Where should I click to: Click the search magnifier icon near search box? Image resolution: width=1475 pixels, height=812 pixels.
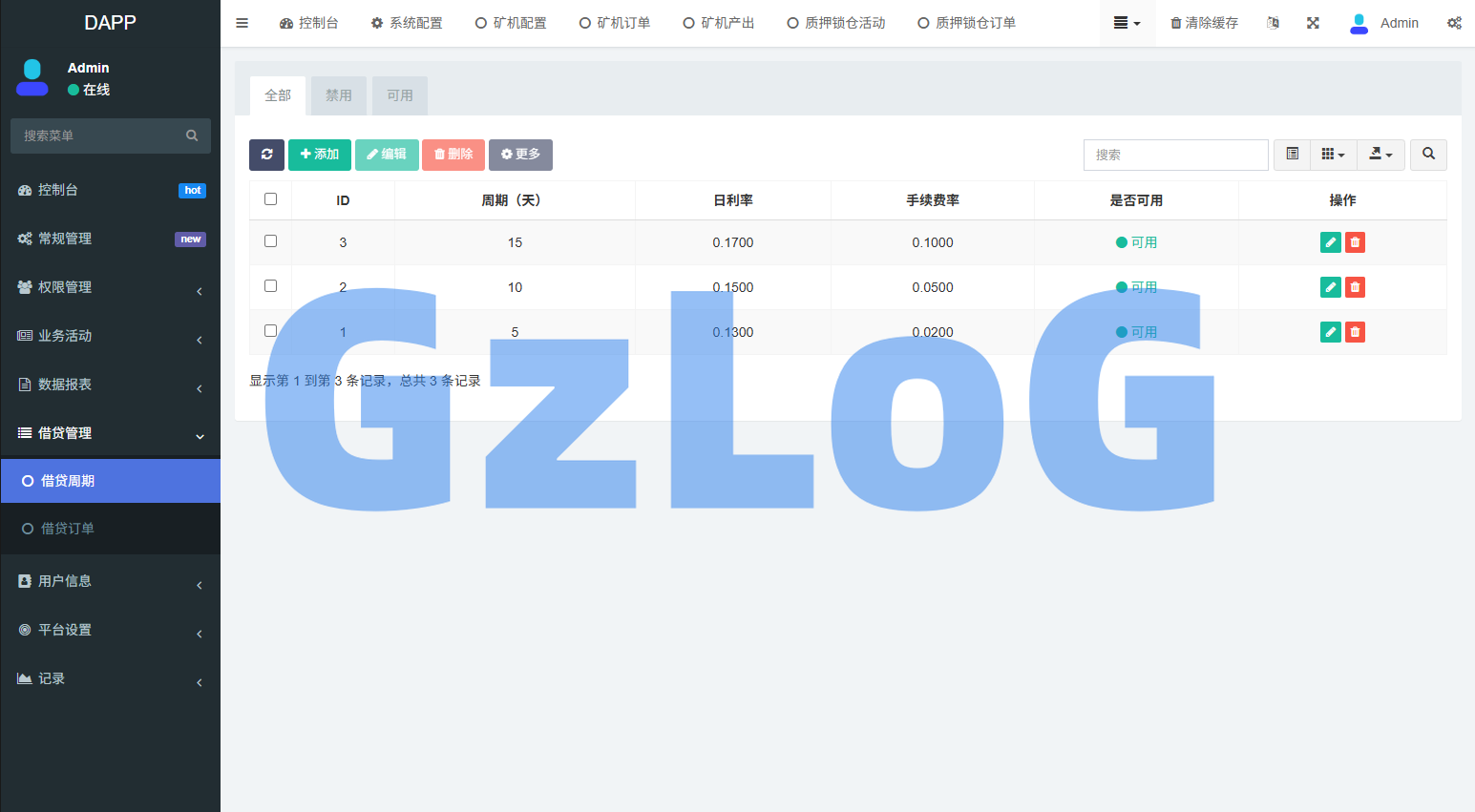coord(1428,154)
